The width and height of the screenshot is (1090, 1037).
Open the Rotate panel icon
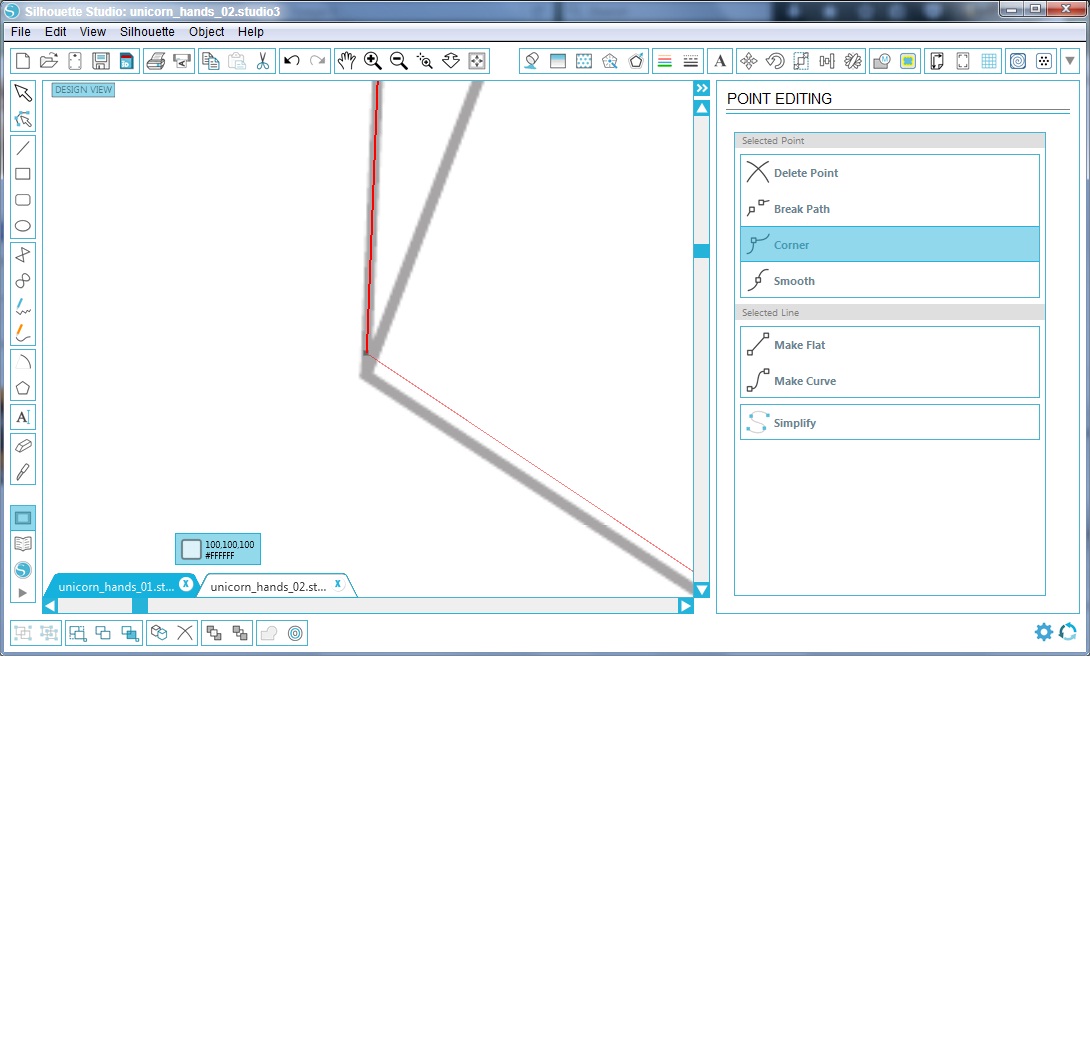pyautogui.click(x=774, y=61)
